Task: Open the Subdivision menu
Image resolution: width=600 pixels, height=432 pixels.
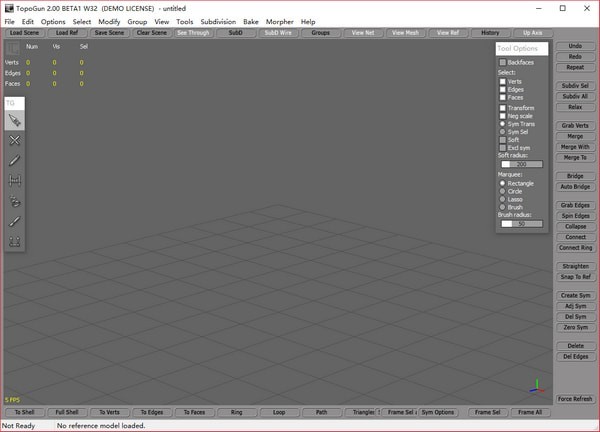Action: pos(218,21)
